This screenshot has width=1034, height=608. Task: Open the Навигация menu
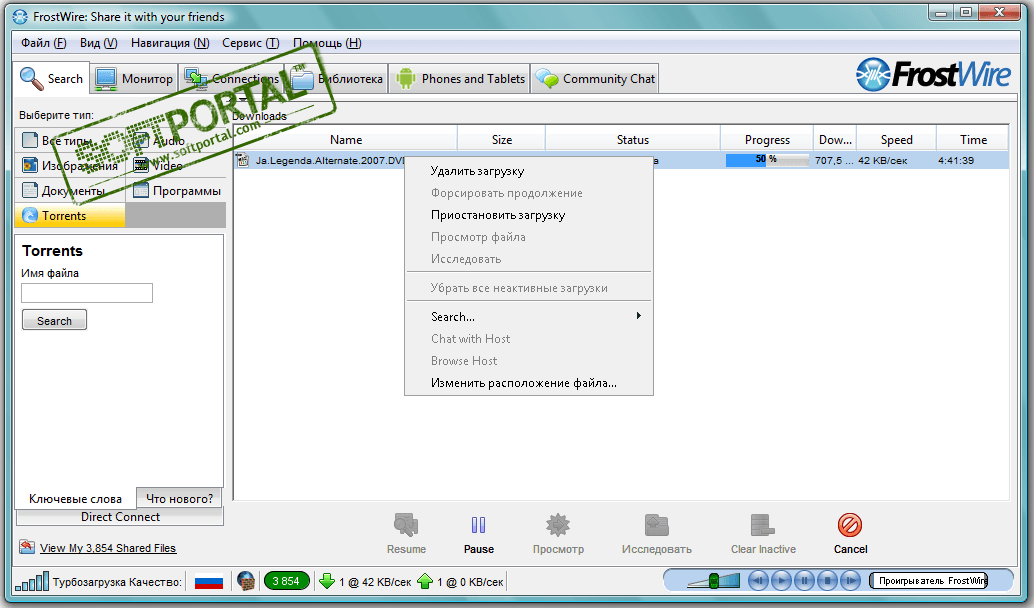click(x=170, y=43)
